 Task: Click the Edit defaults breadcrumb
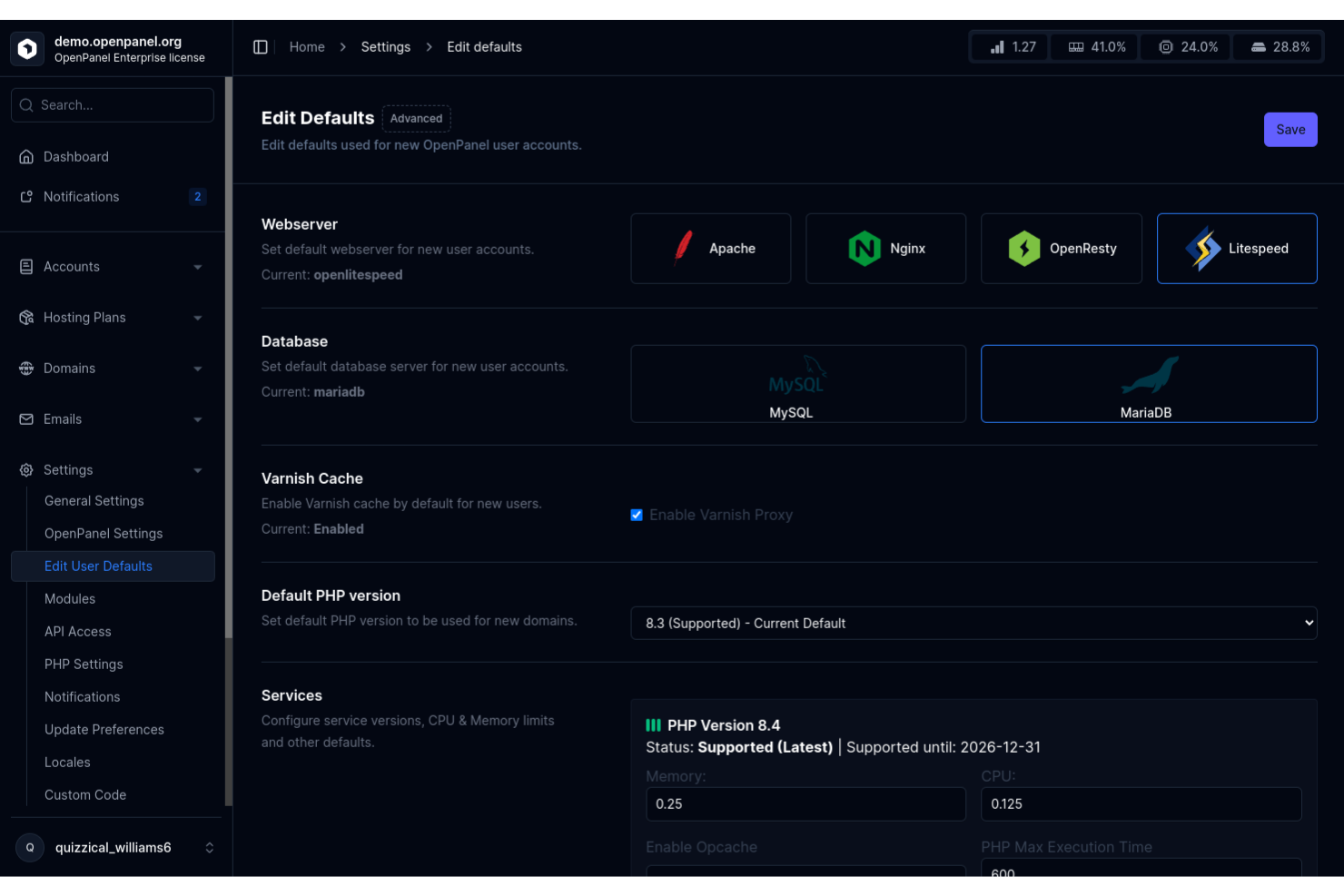484,47
